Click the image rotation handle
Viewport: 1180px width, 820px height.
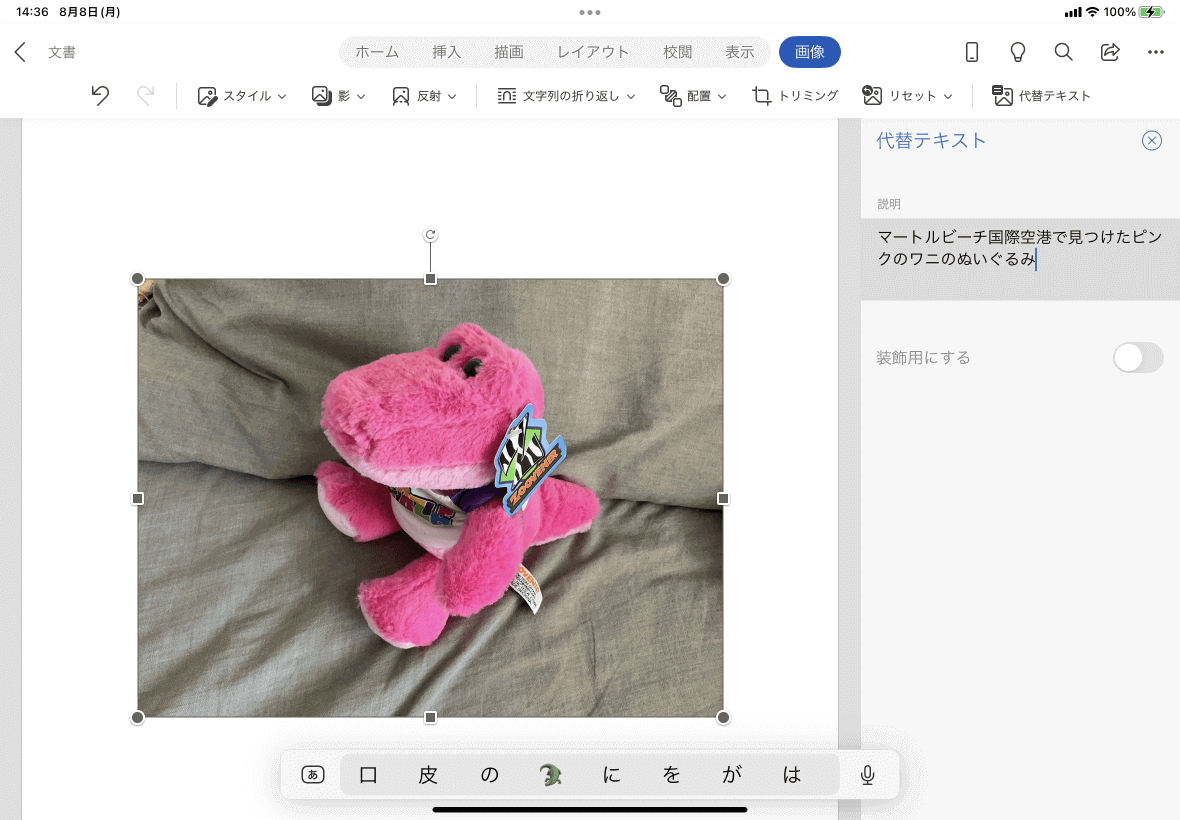(x=430, y=235)
